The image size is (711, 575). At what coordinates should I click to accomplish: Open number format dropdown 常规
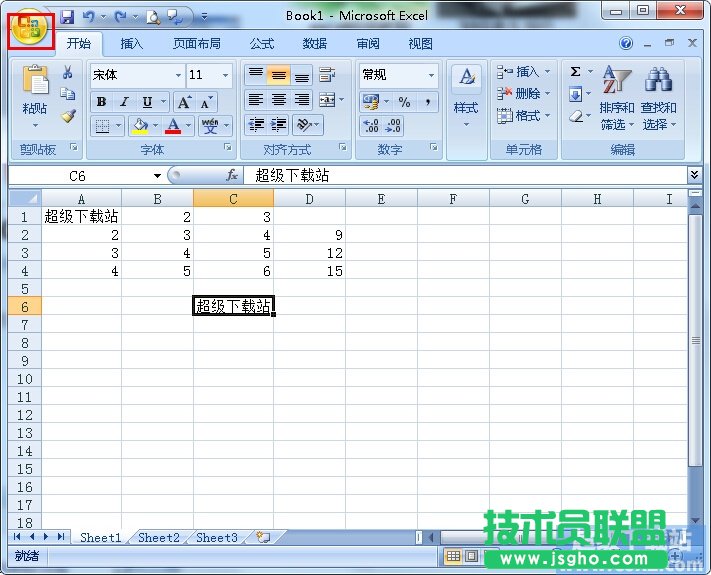pyautogui.click(x=431, y=75)
